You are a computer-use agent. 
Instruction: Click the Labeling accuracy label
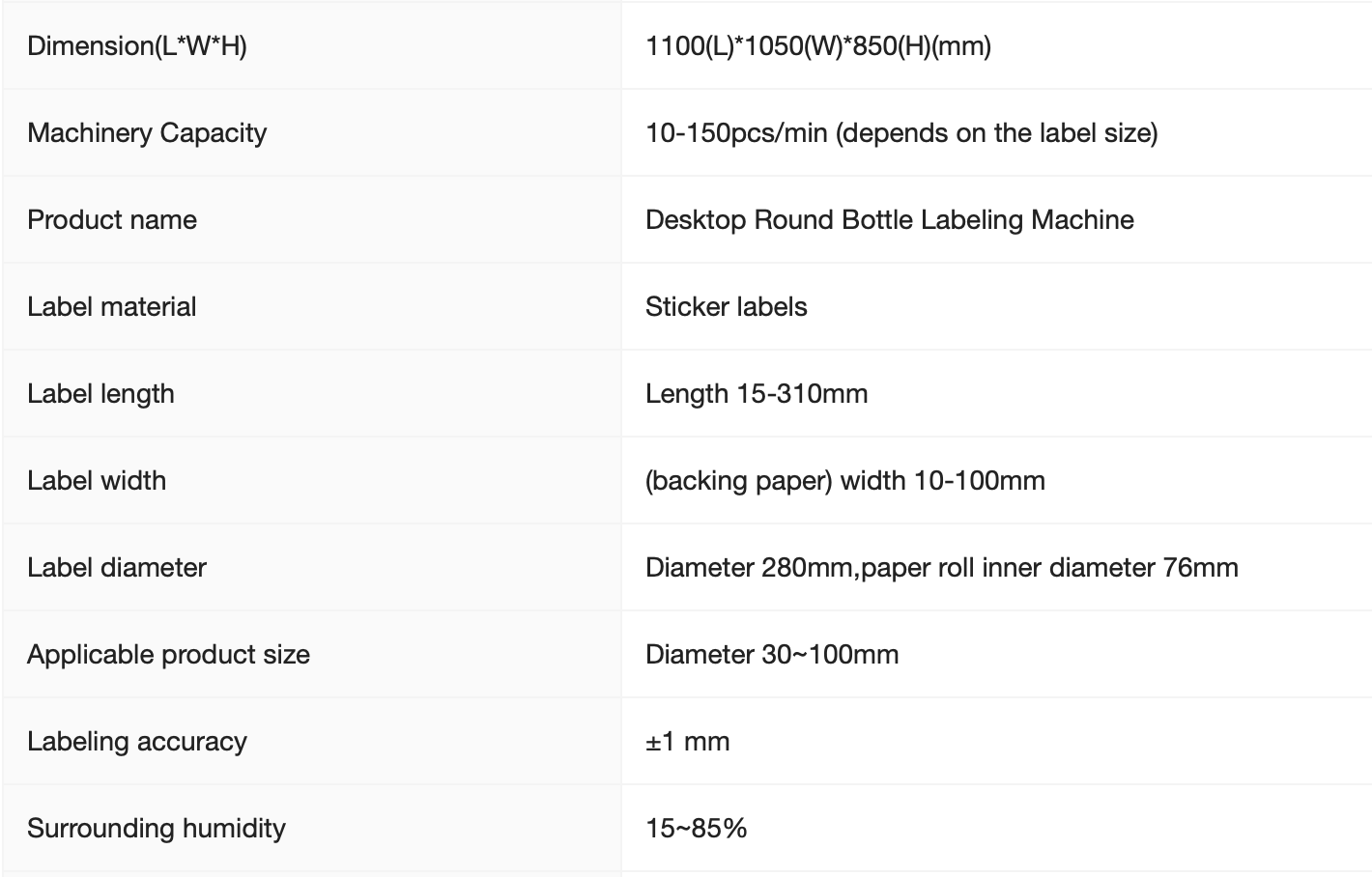137,741
